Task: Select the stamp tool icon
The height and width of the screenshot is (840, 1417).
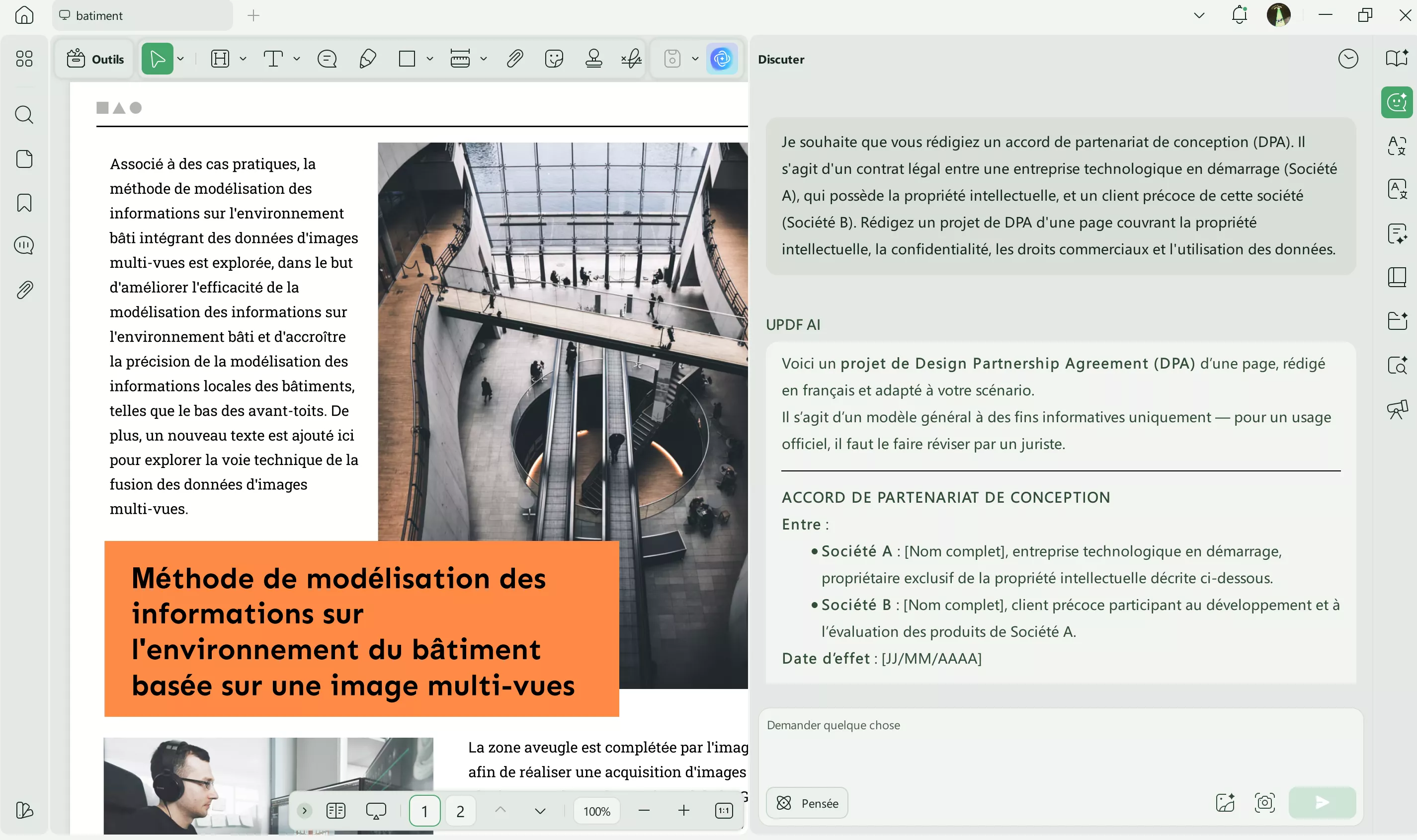Action: (x=593, y=59)
